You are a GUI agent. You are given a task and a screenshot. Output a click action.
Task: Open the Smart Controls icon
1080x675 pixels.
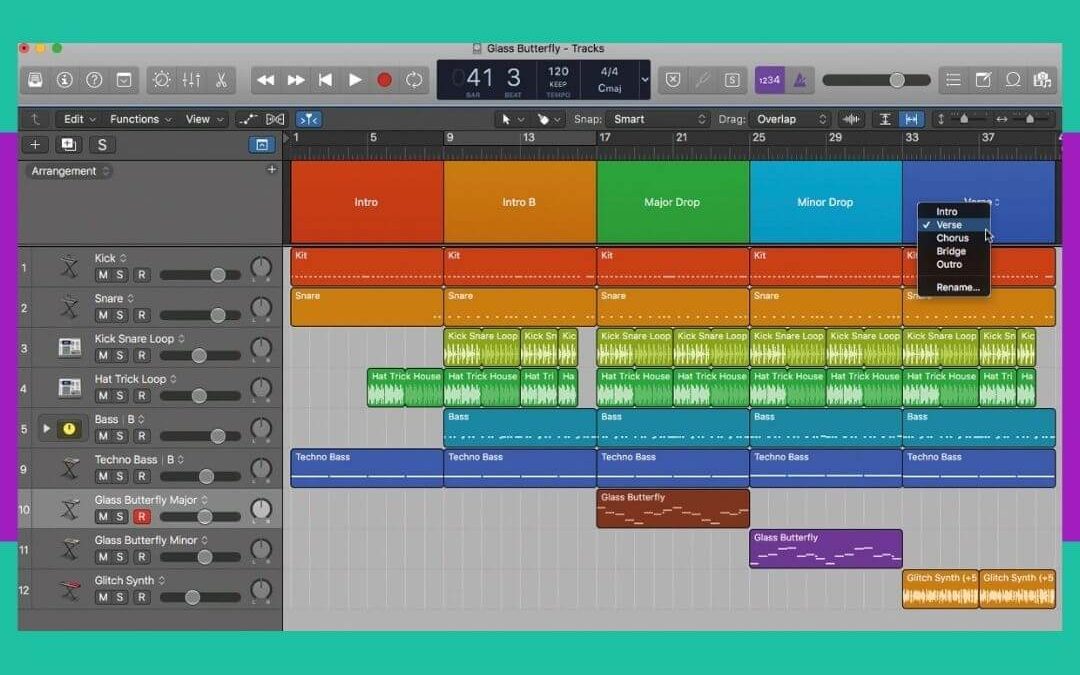tap(160, 80)
